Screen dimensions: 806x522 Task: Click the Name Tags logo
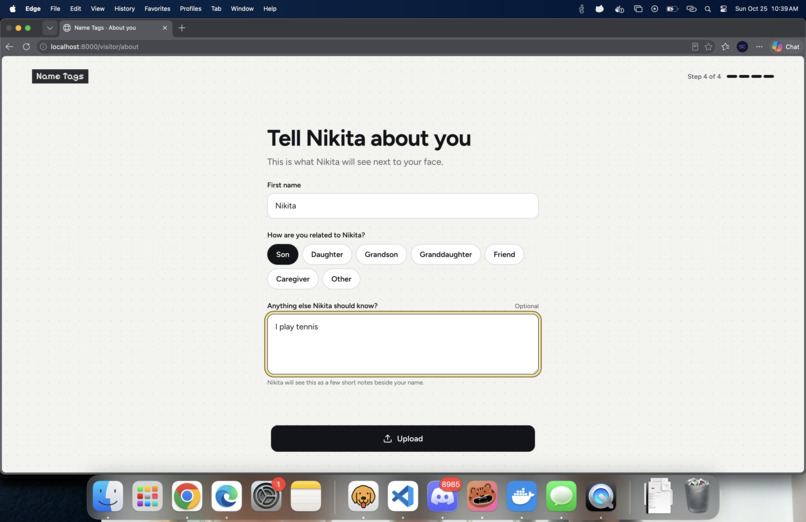60,76
